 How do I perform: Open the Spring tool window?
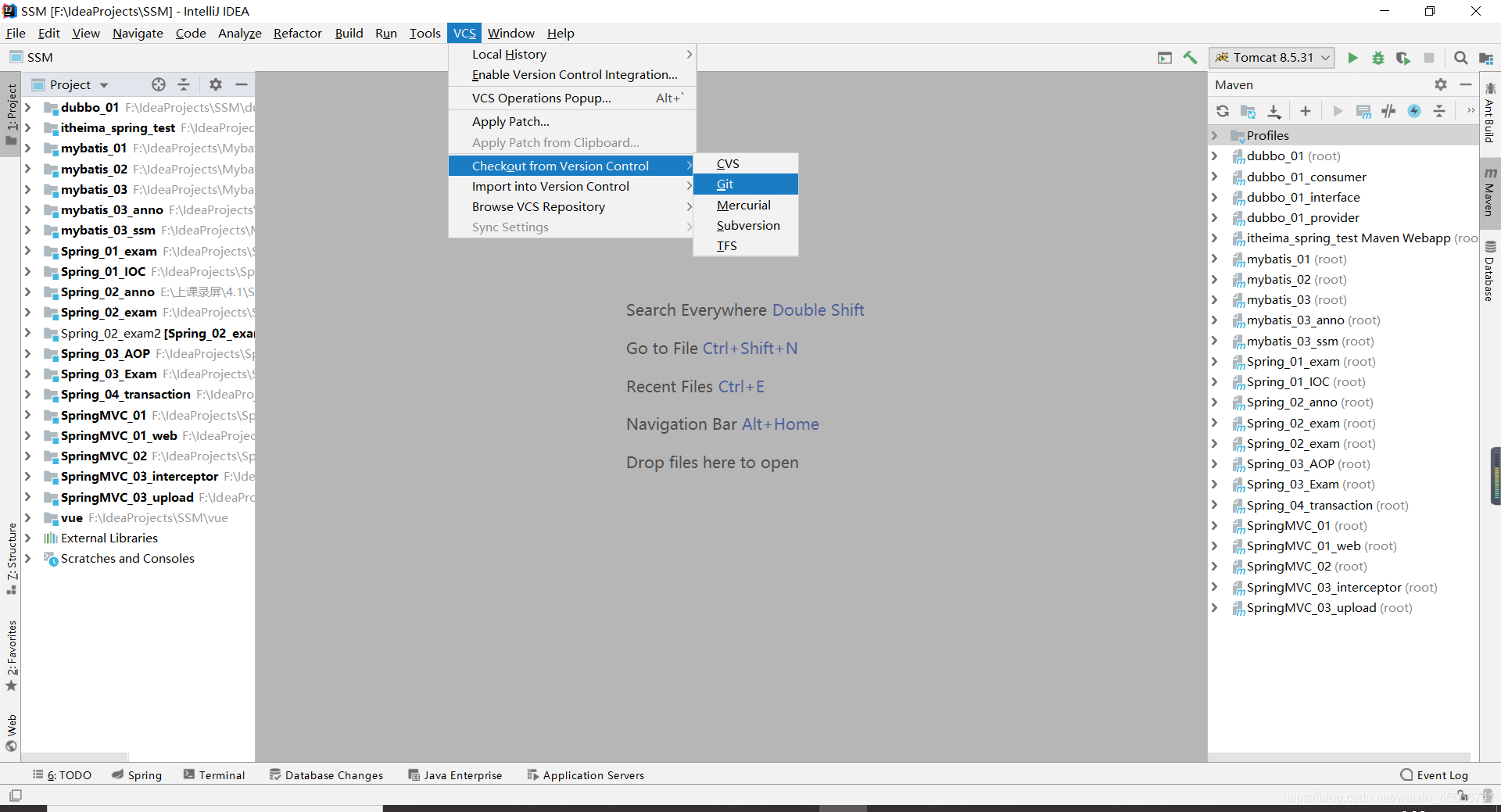click(x=136, y=775)
